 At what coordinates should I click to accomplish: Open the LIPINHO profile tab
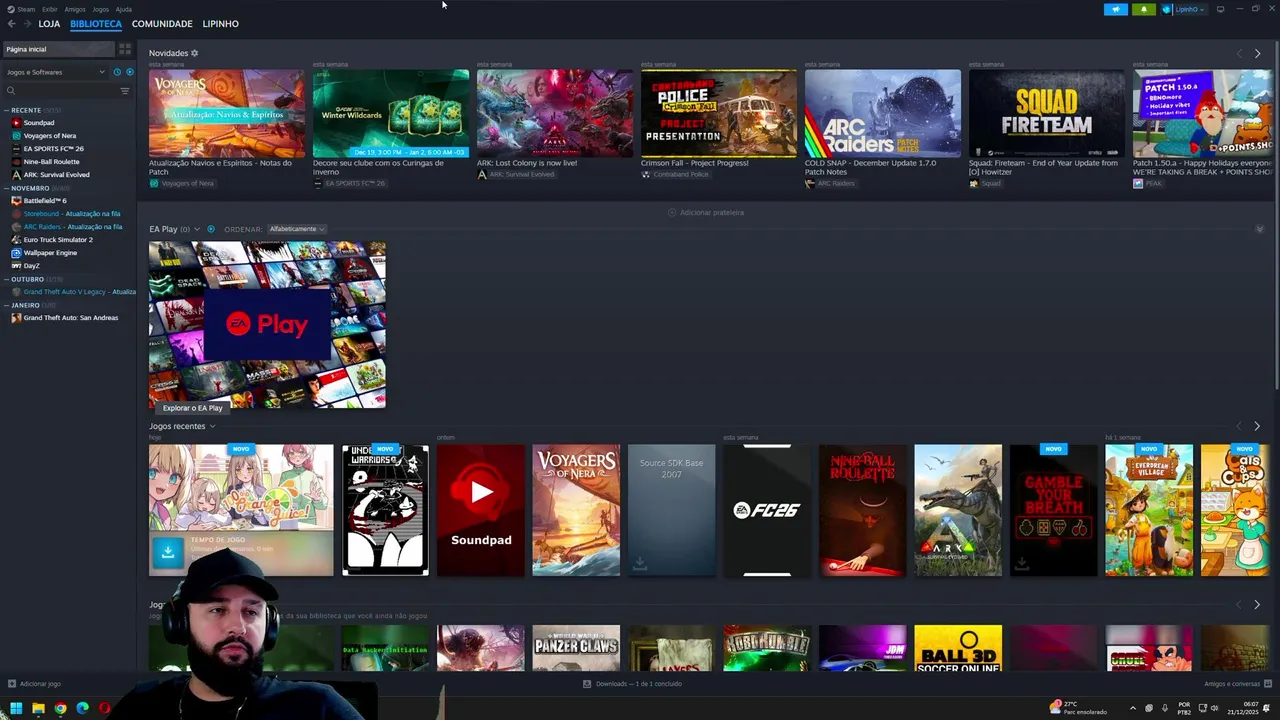click(220, 23)
